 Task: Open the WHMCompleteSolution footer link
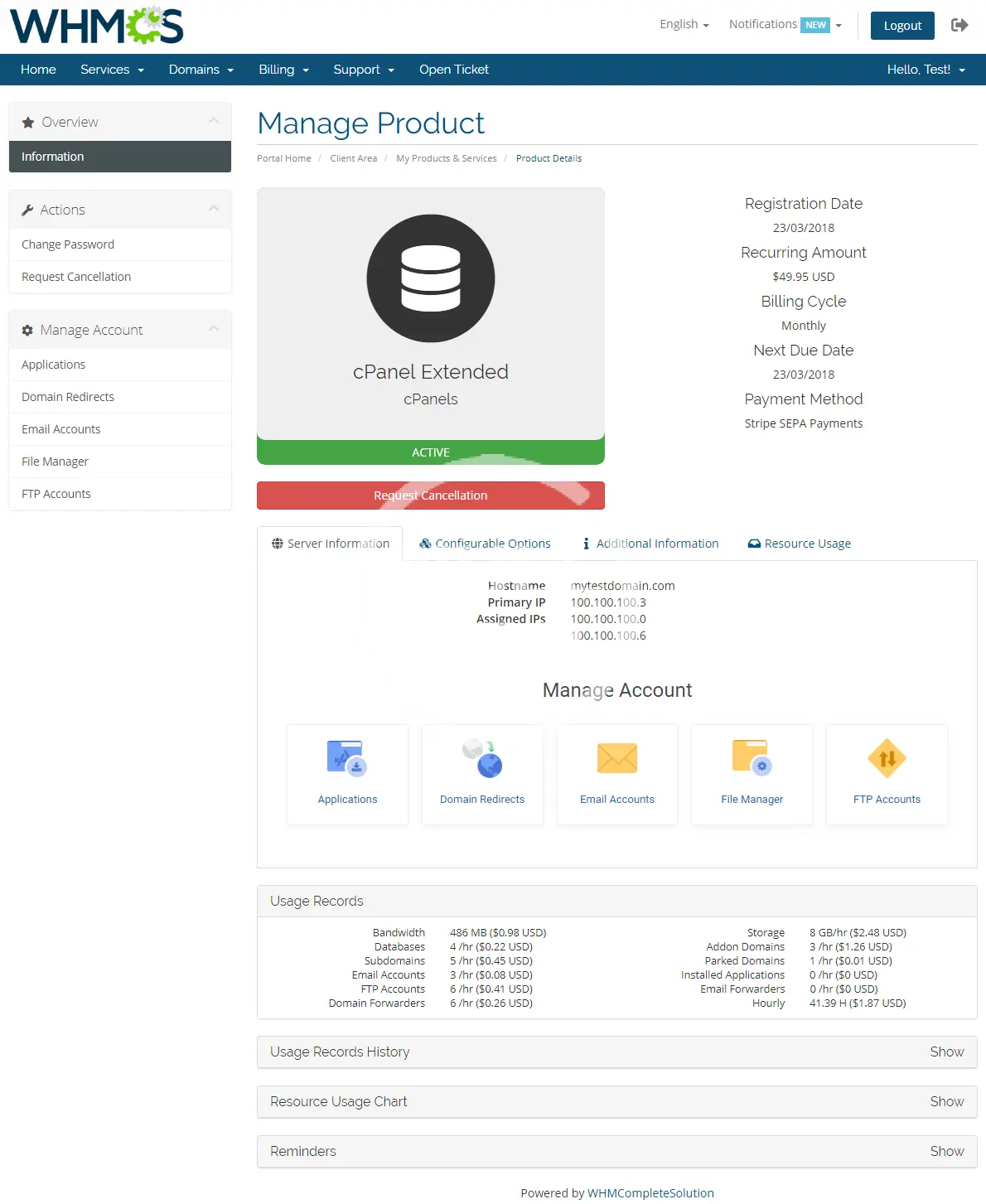[x=650, y=1193]
